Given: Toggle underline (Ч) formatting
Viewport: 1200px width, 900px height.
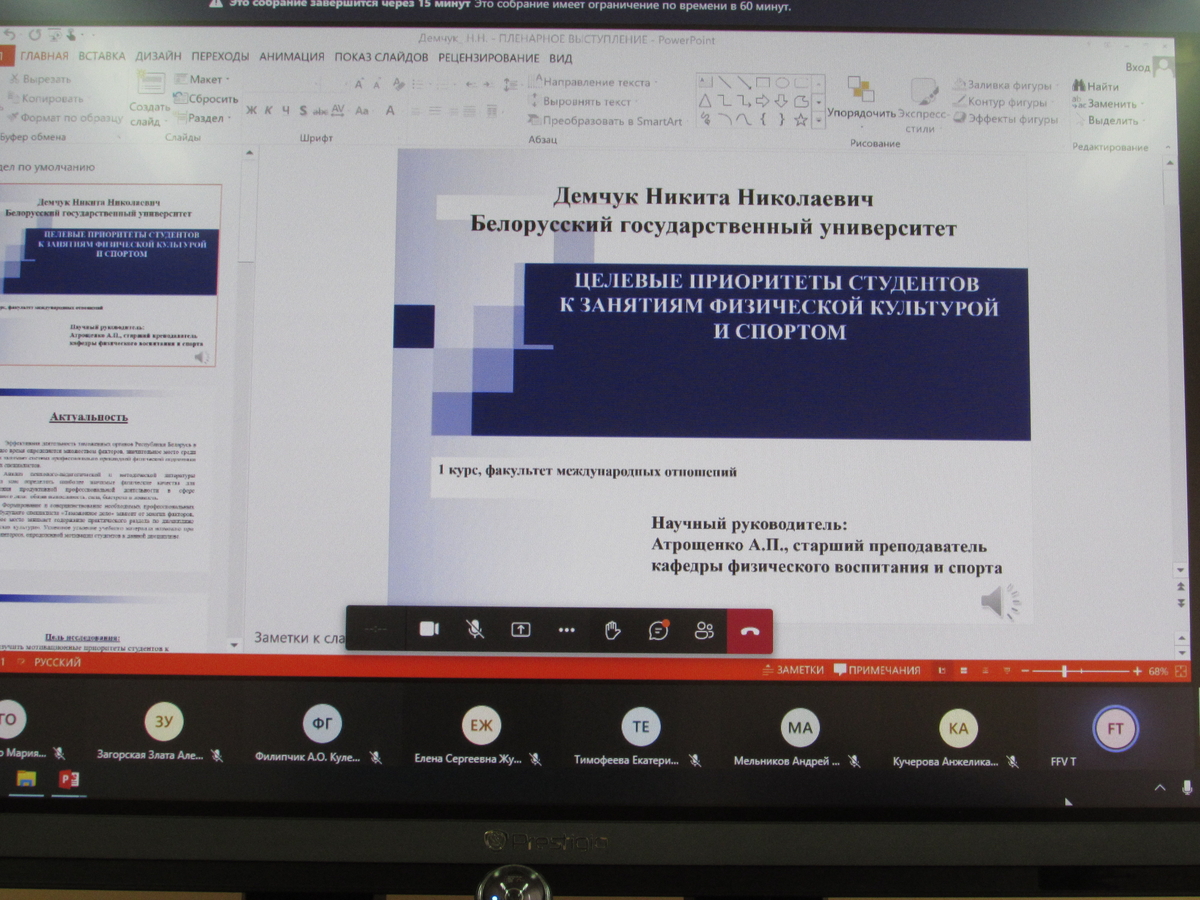Looking at the screenshot, I should click(286, 110).
